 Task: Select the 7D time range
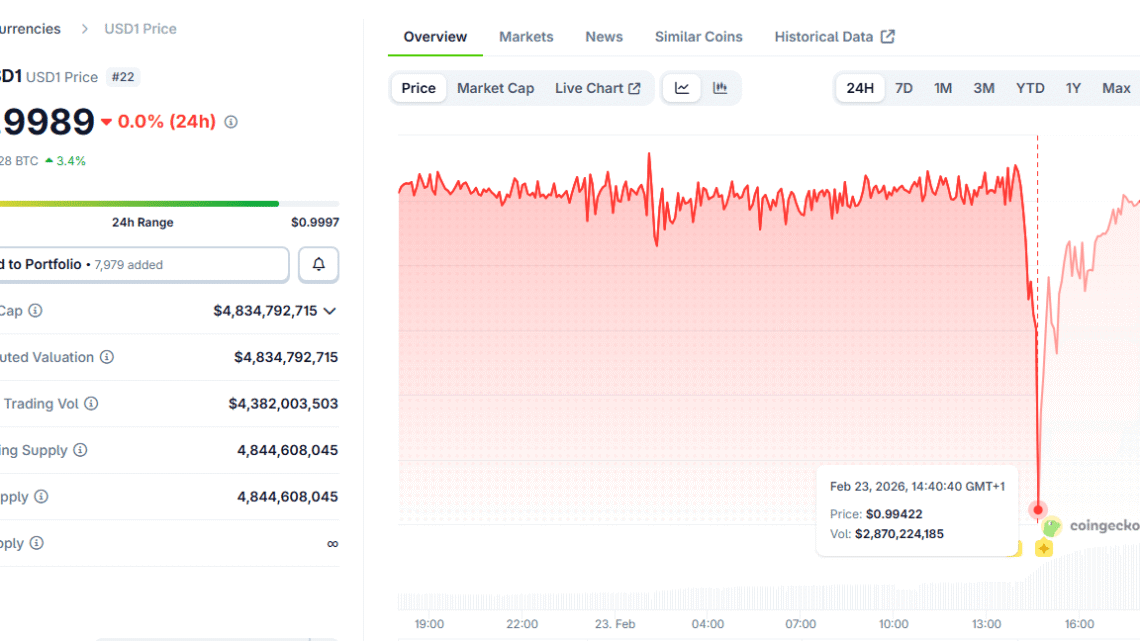click(903, 88)
